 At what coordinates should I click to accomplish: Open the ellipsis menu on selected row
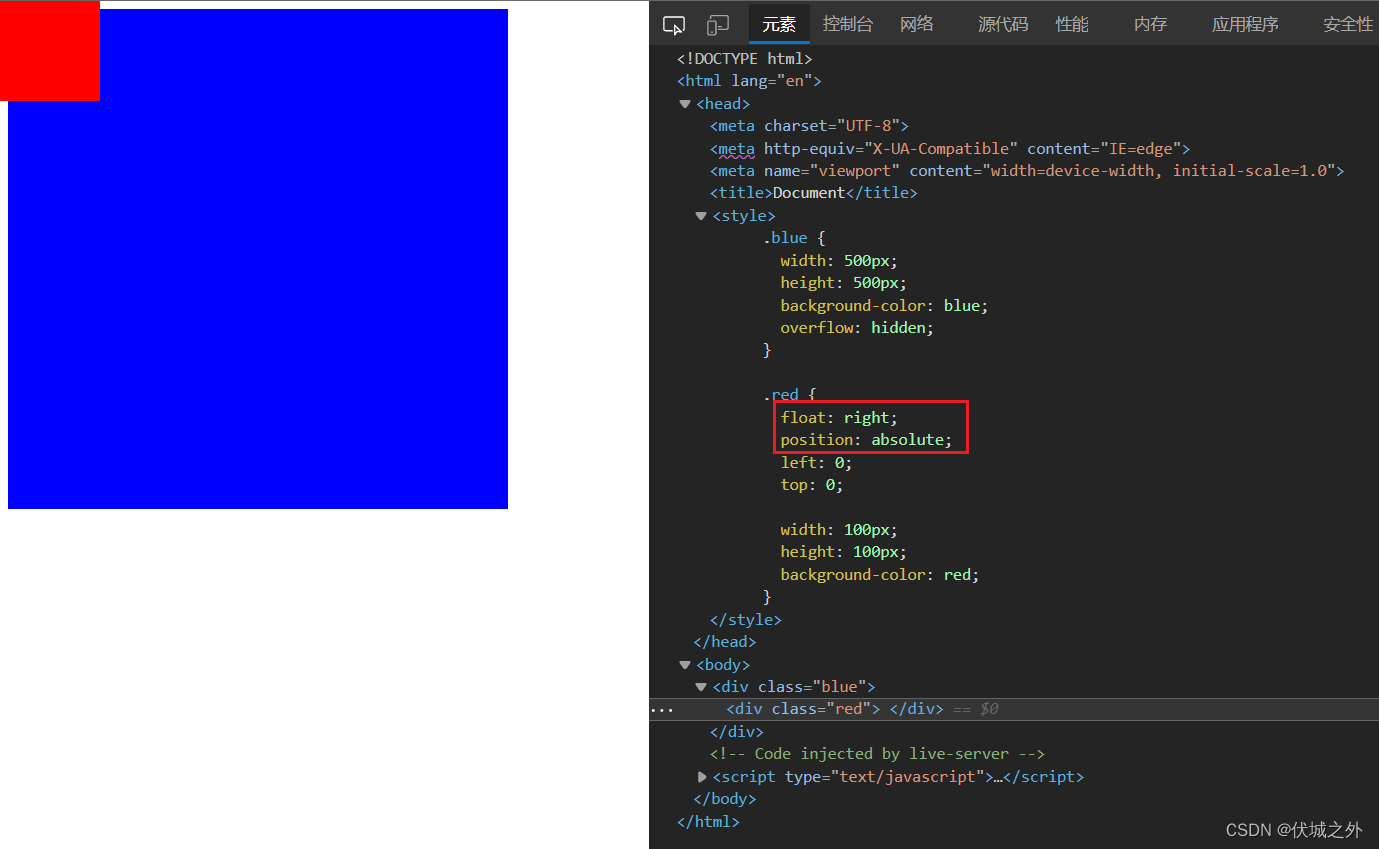[662, 710]
